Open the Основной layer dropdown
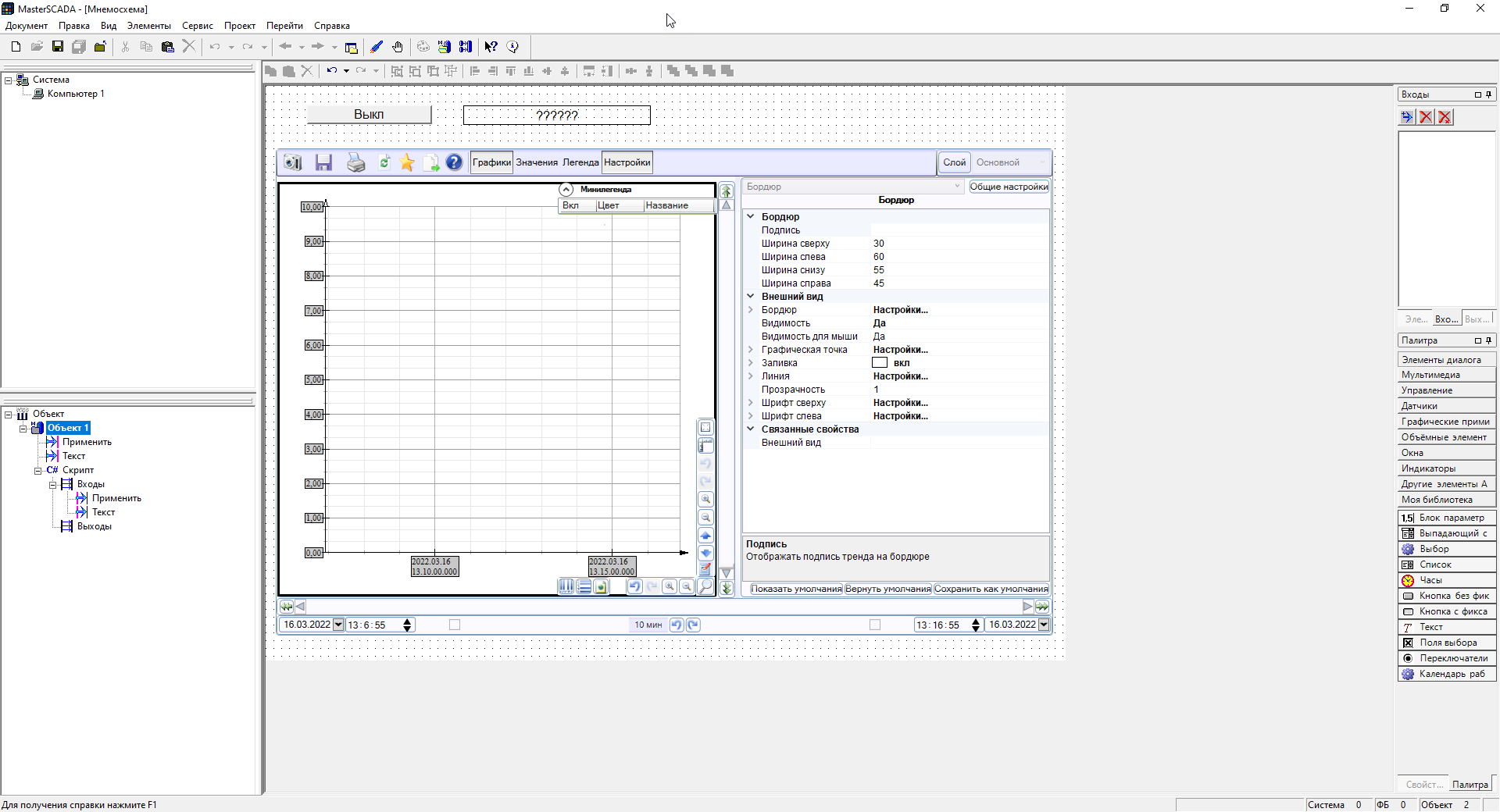 (1042, 162)
